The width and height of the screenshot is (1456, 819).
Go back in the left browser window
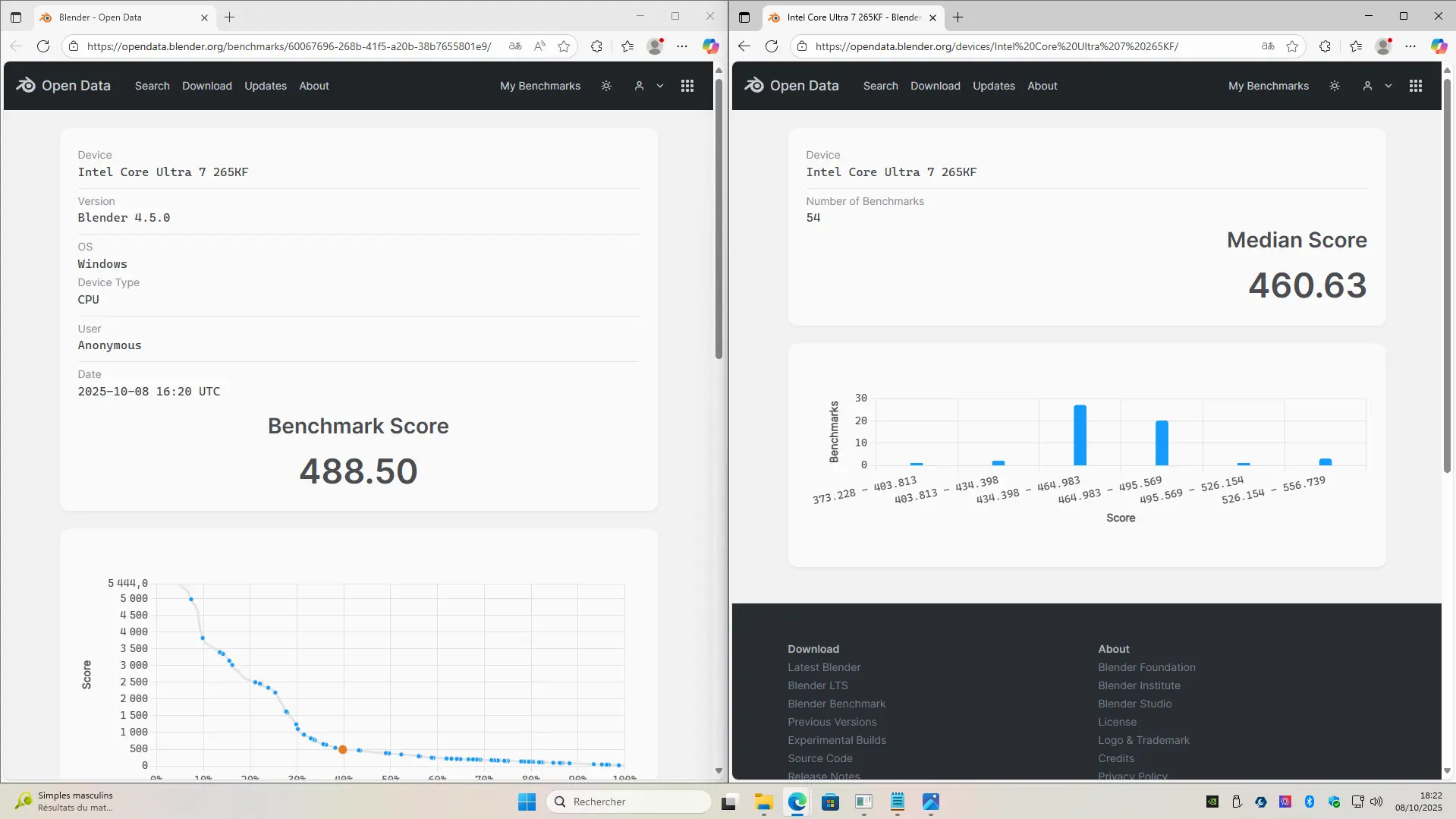pos(16,46)
